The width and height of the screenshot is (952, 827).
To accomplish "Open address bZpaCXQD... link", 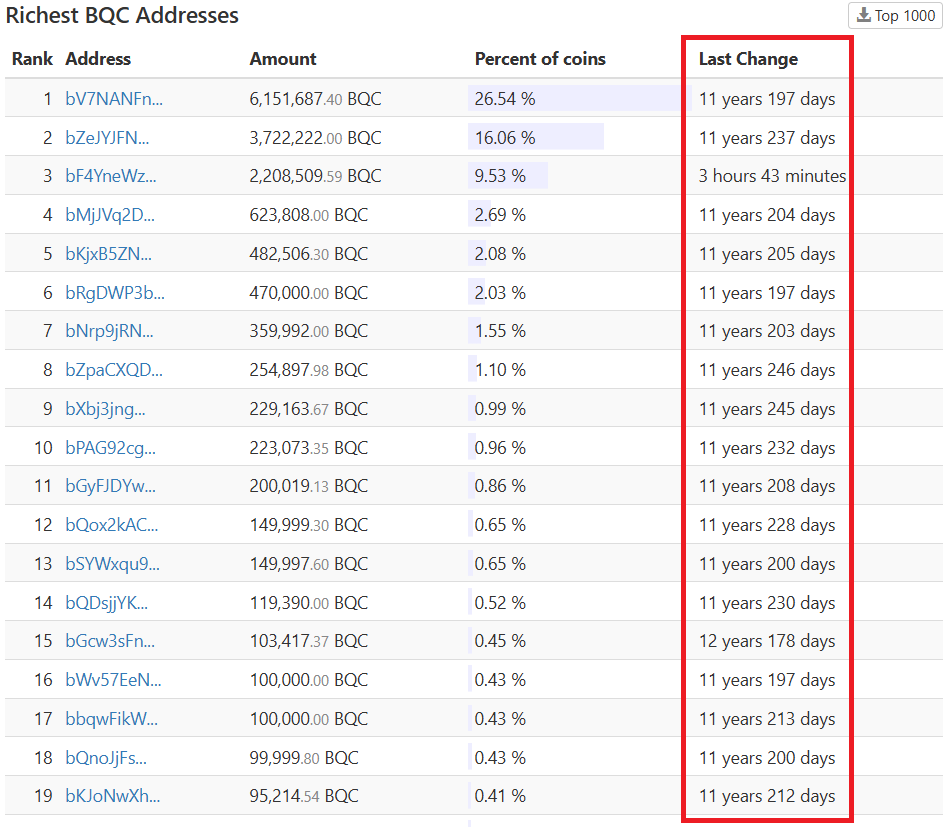I will 114,370.
